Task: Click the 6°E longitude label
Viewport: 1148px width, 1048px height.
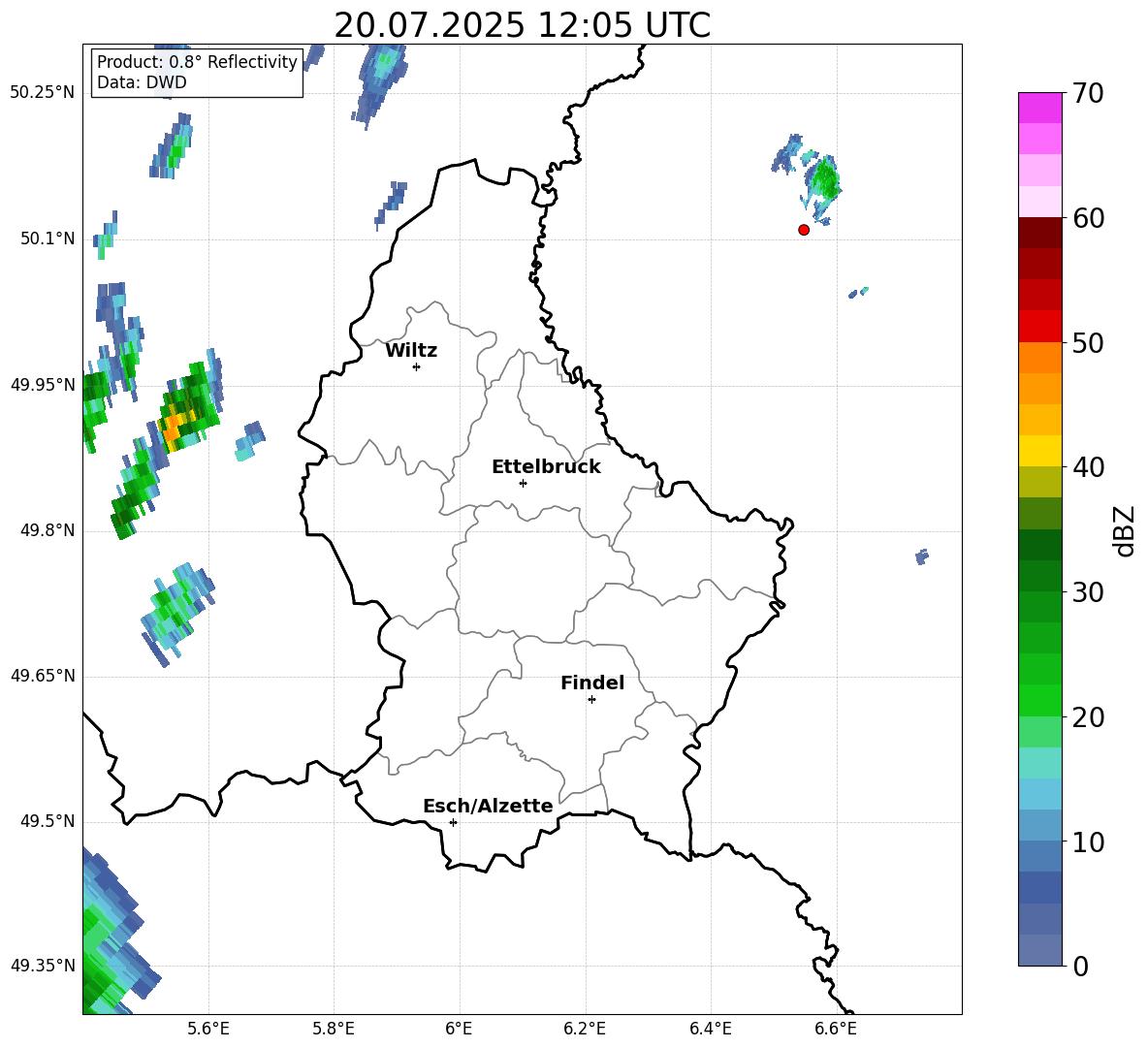Action: coord(459,1029)
